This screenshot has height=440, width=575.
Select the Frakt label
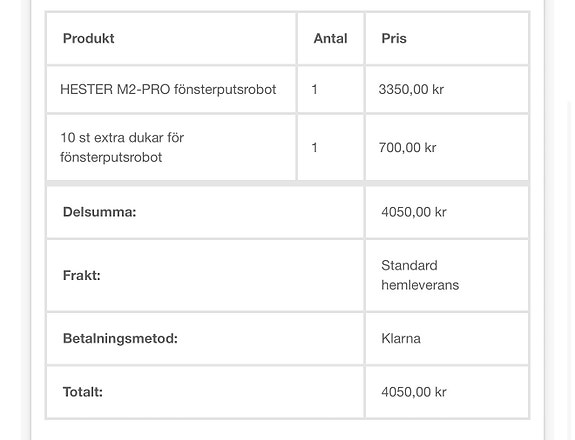[81, 275]
